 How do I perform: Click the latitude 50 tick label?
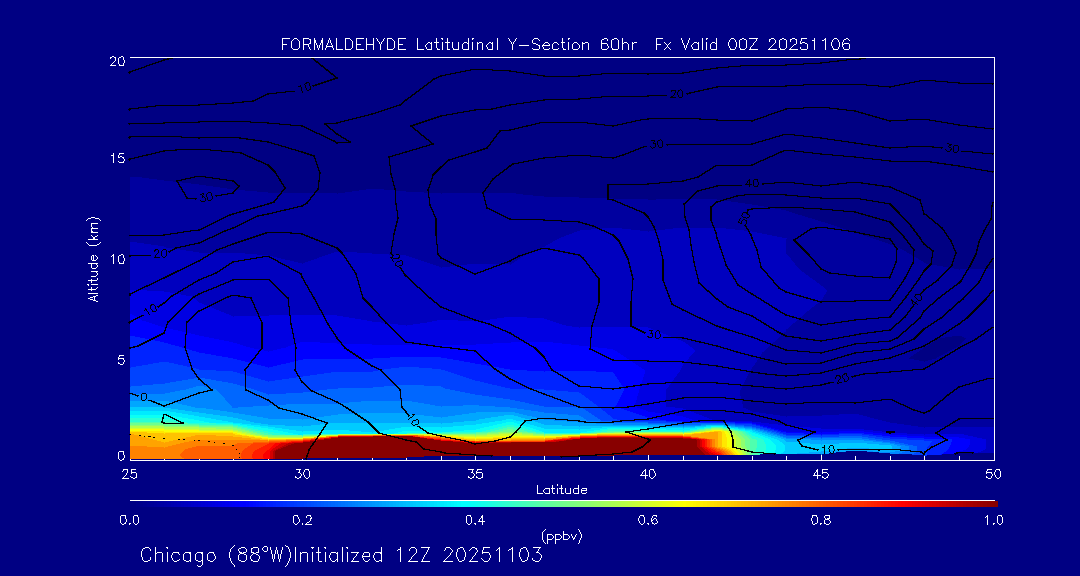994,473
